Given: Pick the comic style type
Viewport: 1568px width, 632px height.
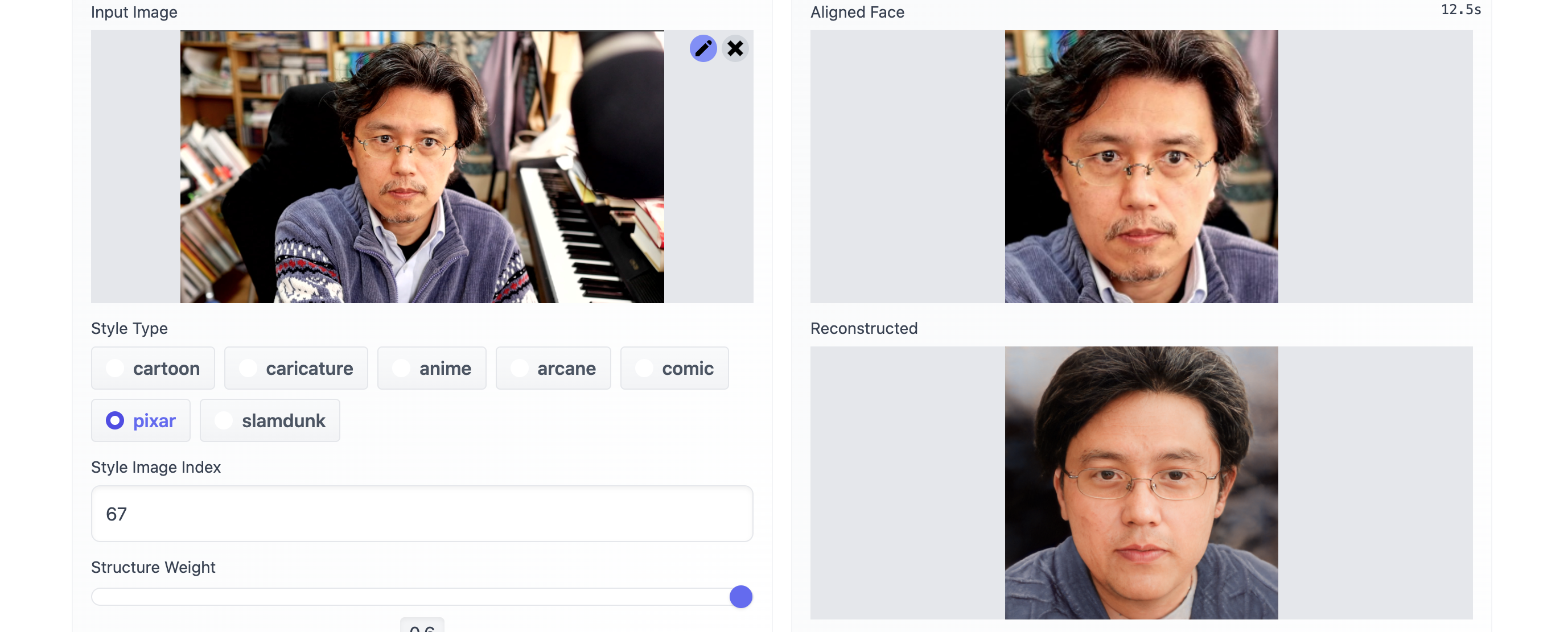Looking at the screenshot, I should [x=674, y=368].
